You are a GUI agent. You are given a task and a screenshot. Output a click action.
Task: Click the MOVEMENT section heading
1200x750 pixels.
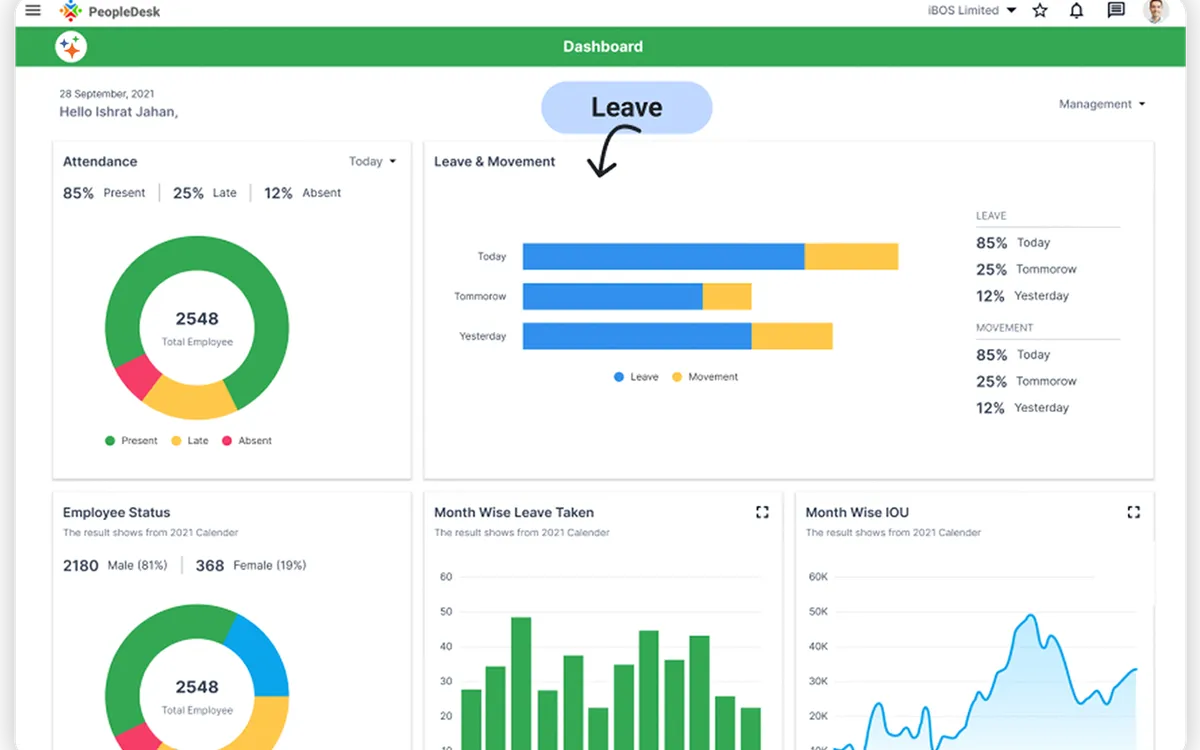1005,328
